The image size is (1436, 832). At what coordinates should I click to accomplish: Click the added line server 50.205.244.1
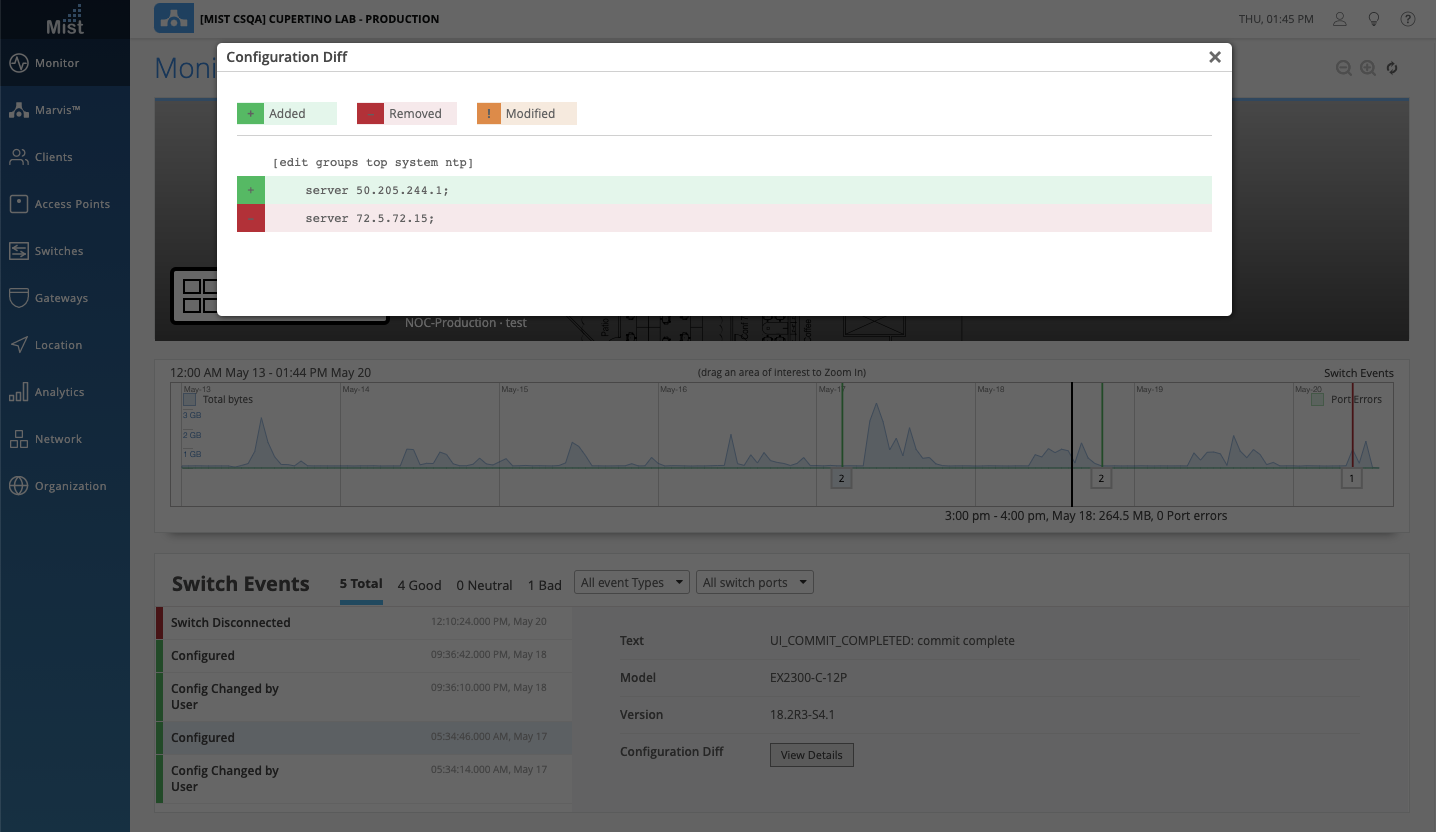coord(724,190)
